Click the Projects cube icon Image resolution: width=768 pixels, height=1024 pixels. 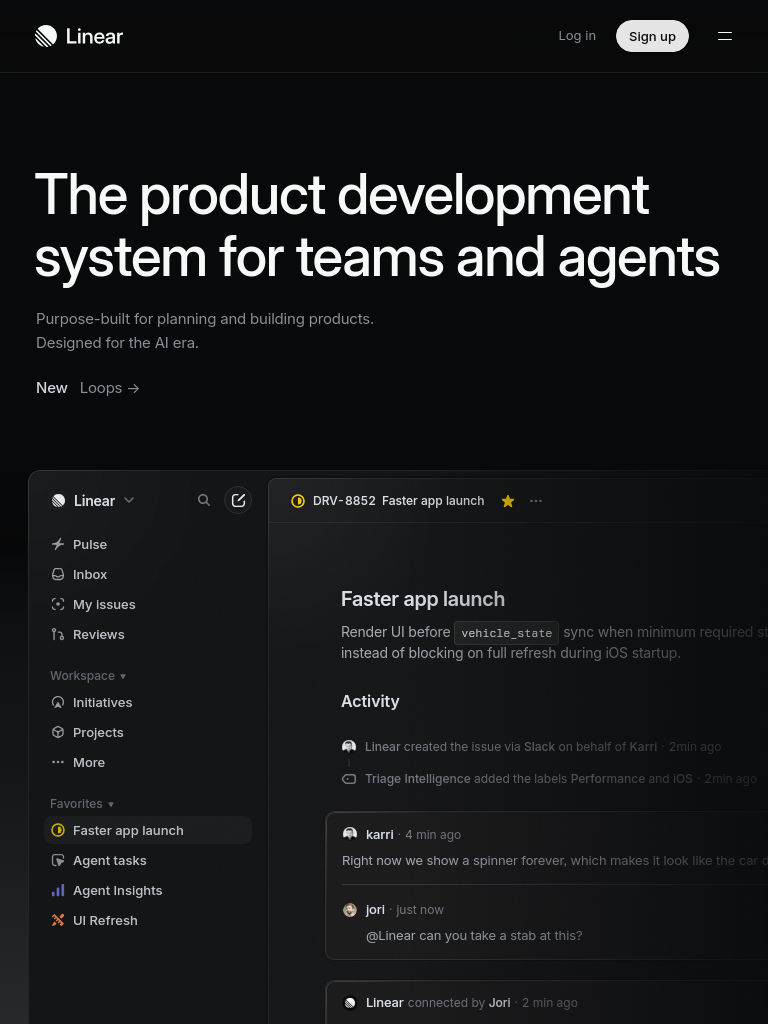click(58, 732)
